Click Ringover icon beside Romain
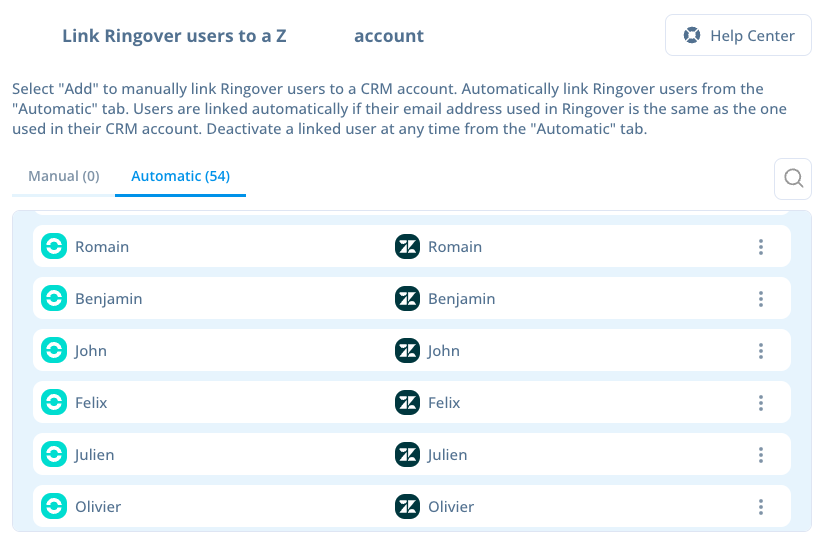 (54, 247)
